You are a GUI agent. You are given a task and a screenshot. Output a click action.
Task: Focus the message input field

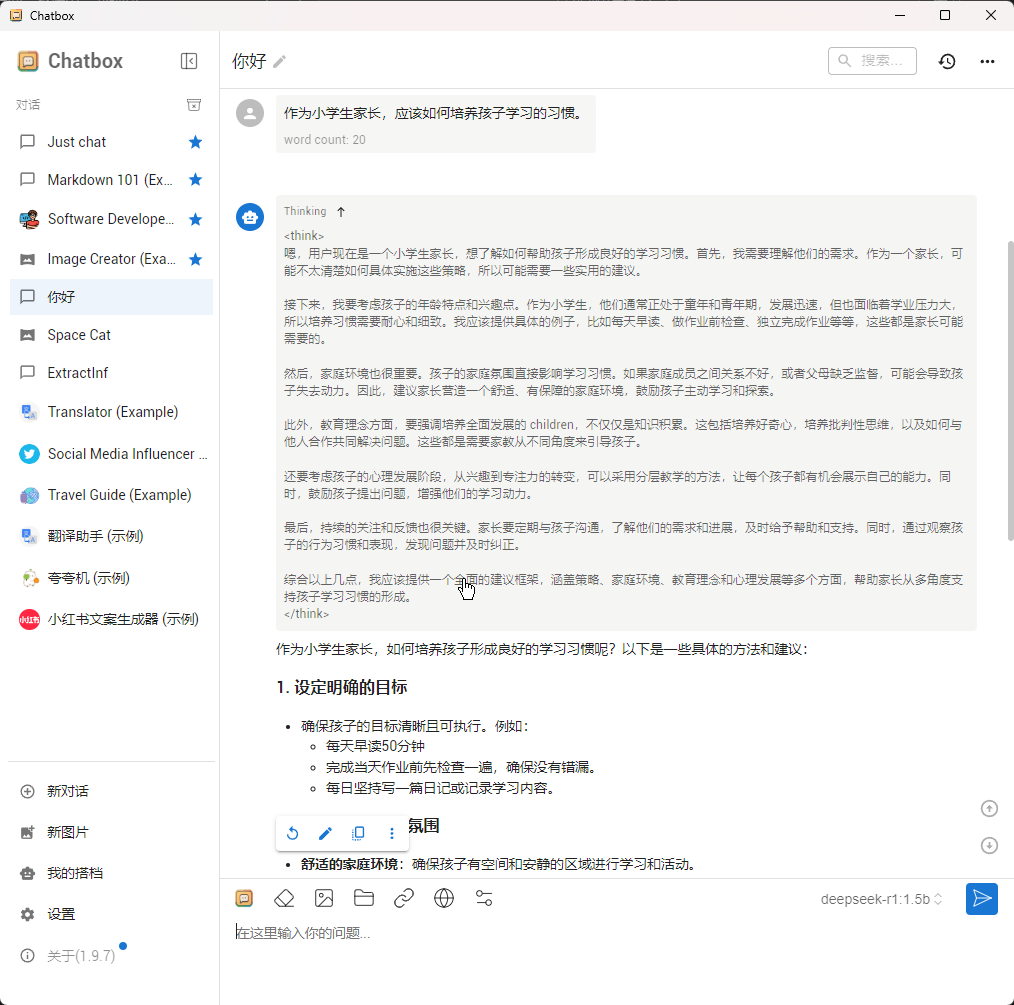[616, 933]
